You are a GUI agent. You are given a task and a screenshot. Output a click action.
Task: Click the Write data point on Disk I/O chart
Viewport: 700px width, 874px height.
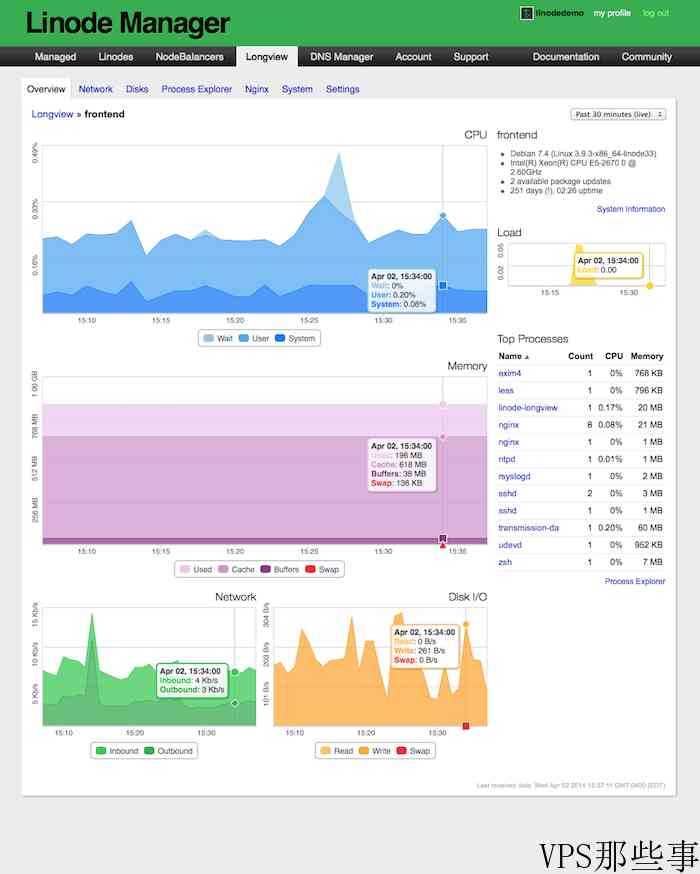(466, 624)
